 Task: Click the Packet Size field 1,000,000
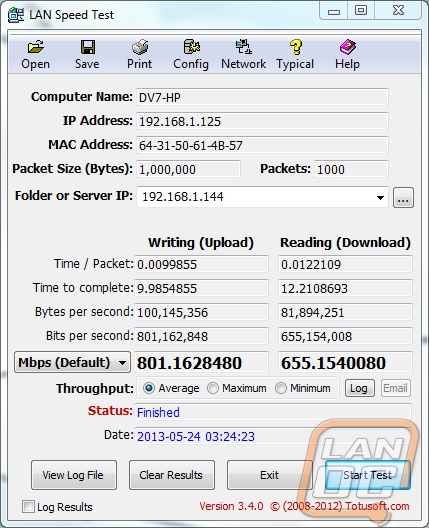(188, 169)
